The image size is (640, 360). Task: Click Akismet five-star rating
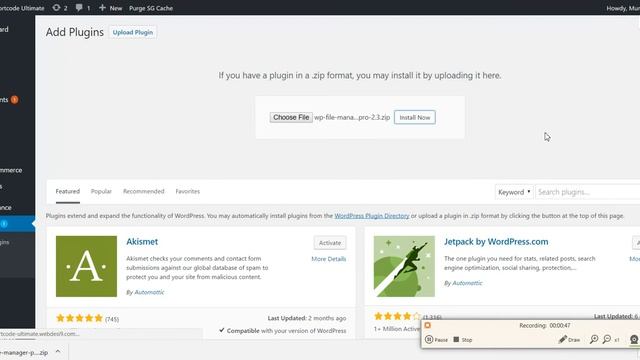[x=79, y=318]
